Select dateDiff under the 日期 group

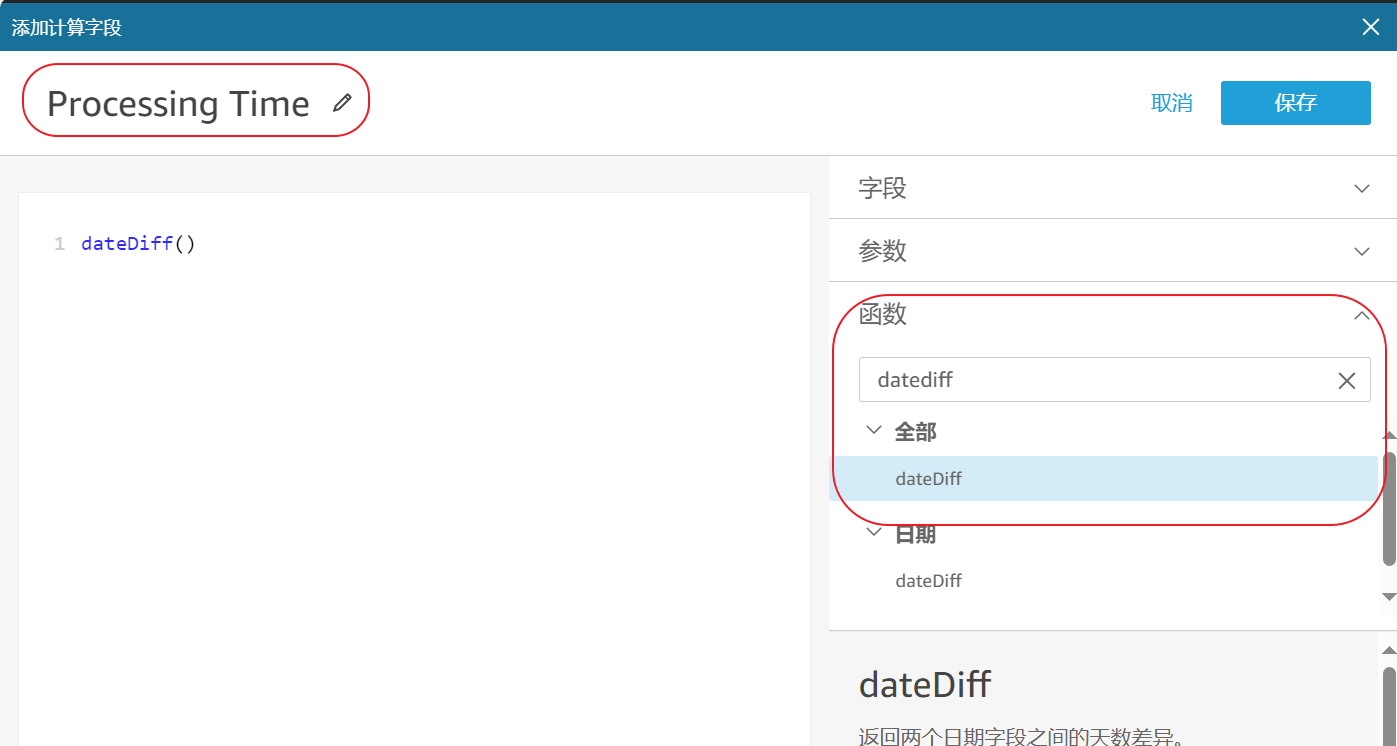[929, 581]
